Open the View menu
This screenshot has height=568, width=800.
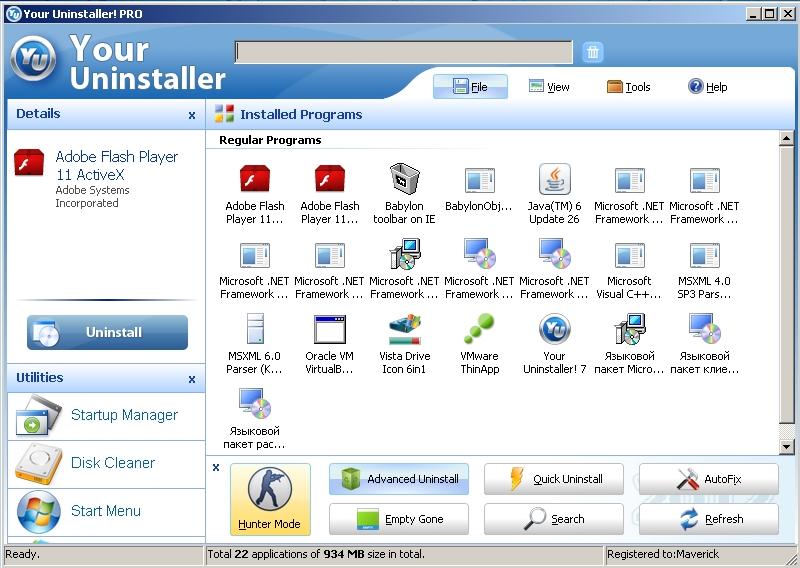tap(549, 87)
